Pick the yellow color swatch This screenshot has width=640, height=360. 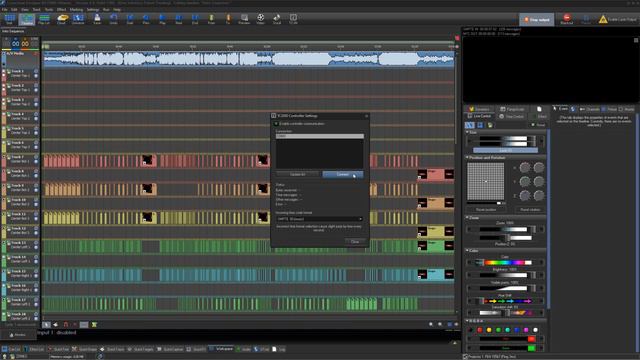point(489,330)
